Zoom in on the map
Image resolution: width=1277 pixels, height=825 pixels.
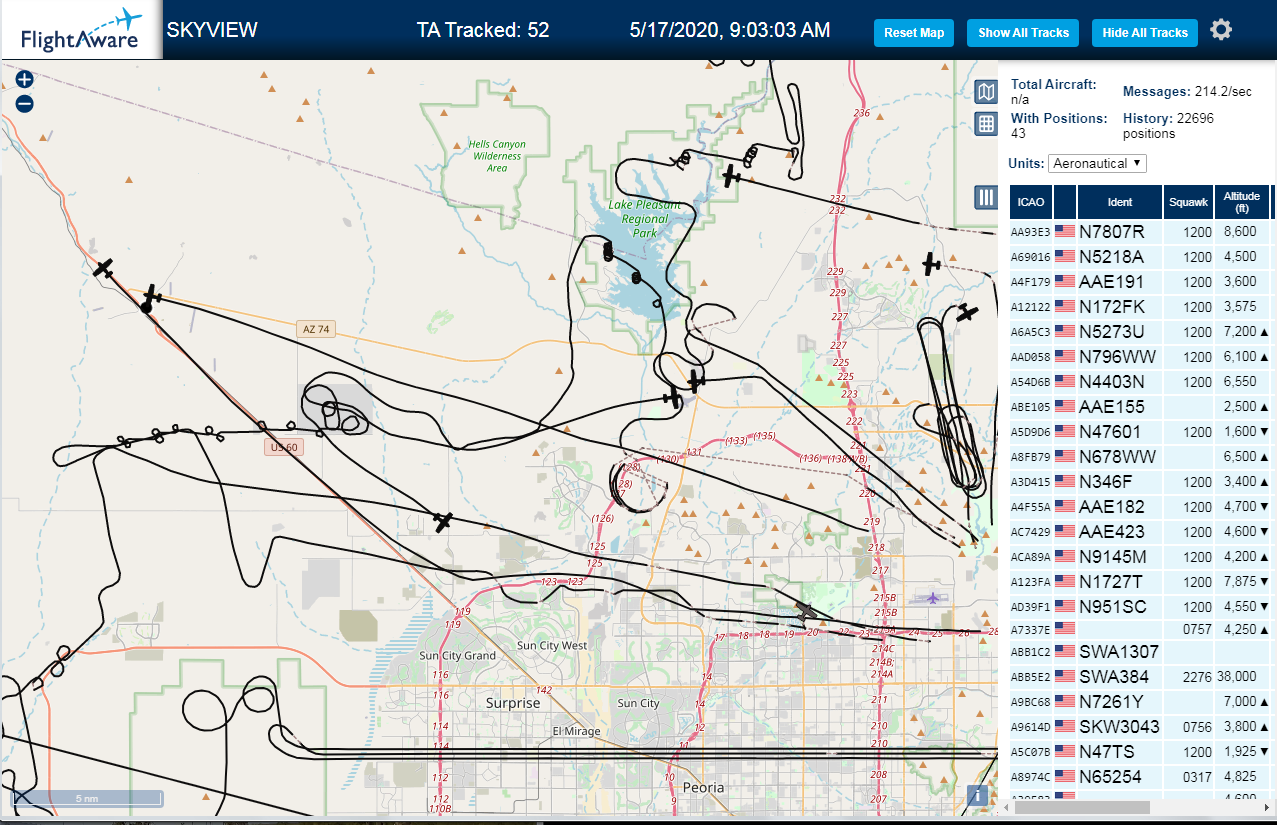point(25,80)
